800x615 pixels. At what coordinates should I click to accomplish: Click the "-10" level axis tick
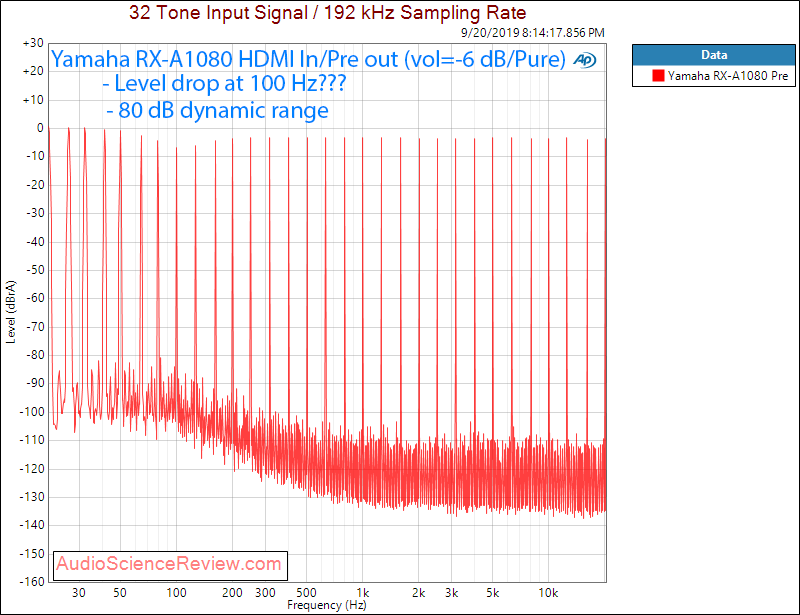35,156
